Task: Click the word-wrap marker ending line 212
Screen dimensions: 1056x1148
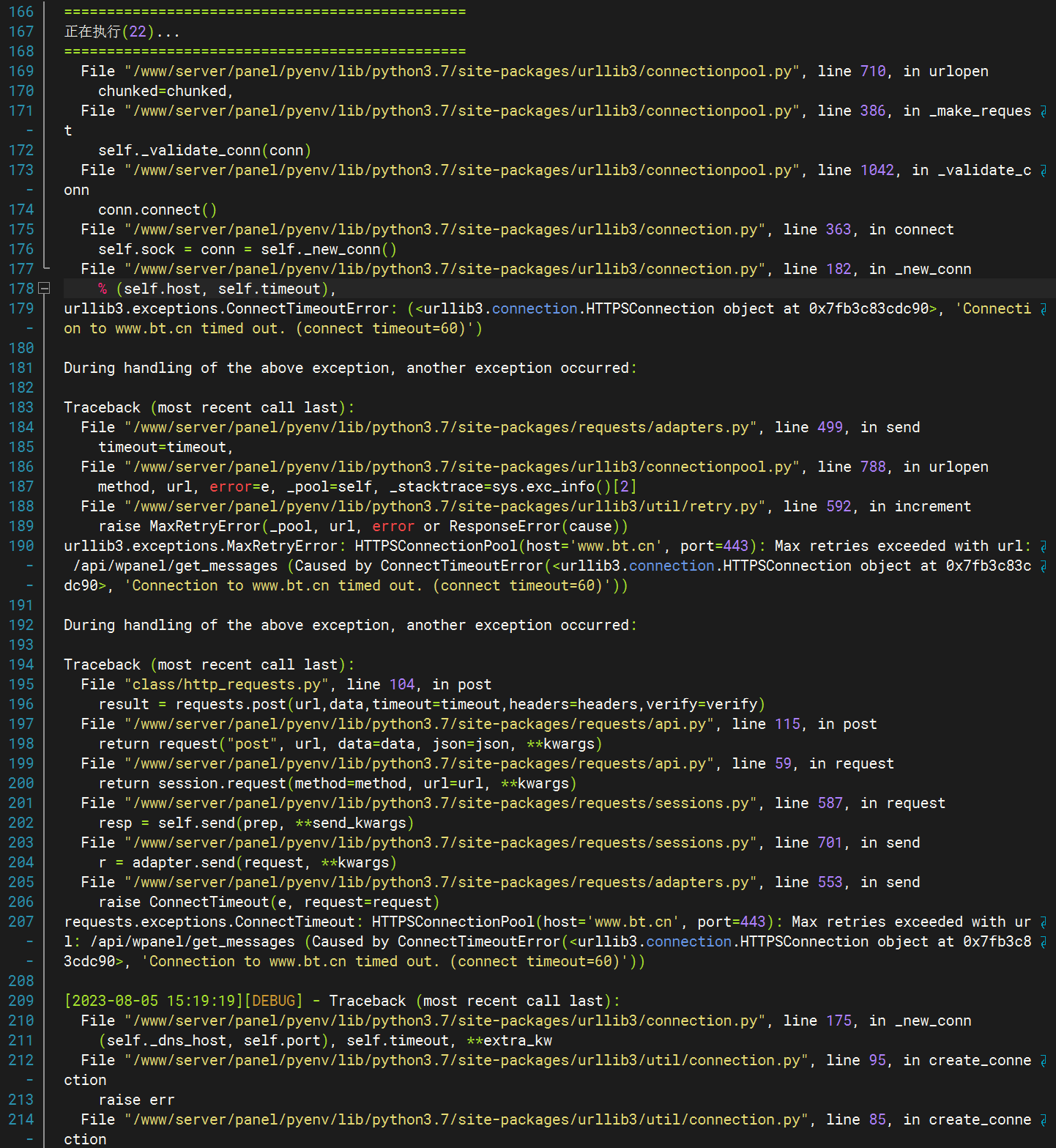Action: [x=1043, y=1061]
